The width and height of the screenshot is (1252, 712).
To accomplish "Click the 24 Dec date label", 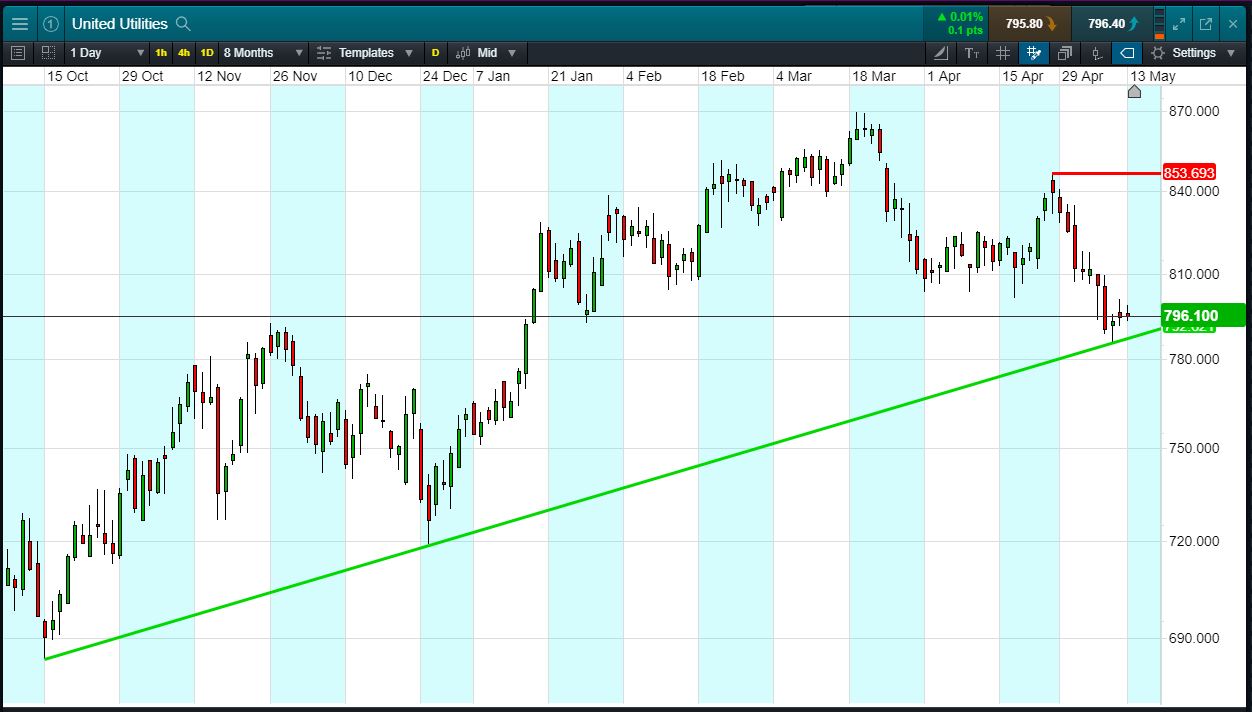I will pos(445,76).
